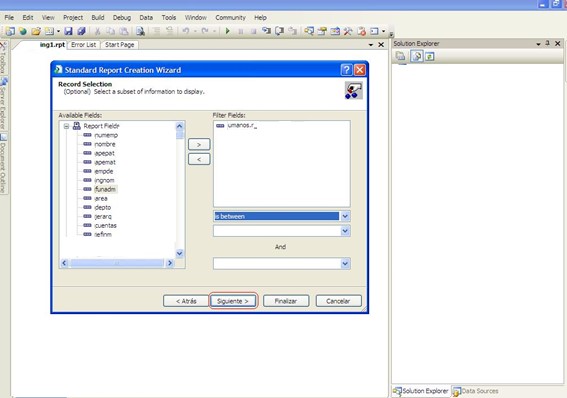Click the Siguiente > button

[x=233, y=301]
